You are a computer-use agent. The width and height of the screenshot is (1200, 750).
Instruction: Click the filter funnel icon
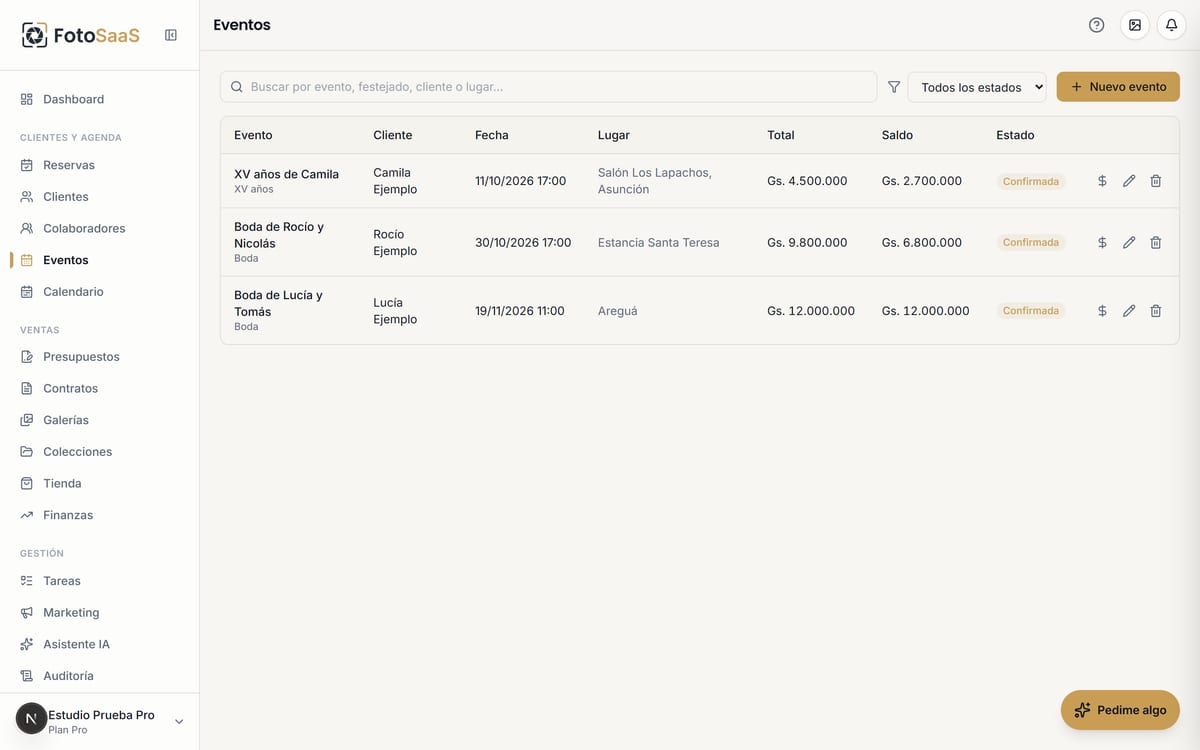tap(894, 87)
